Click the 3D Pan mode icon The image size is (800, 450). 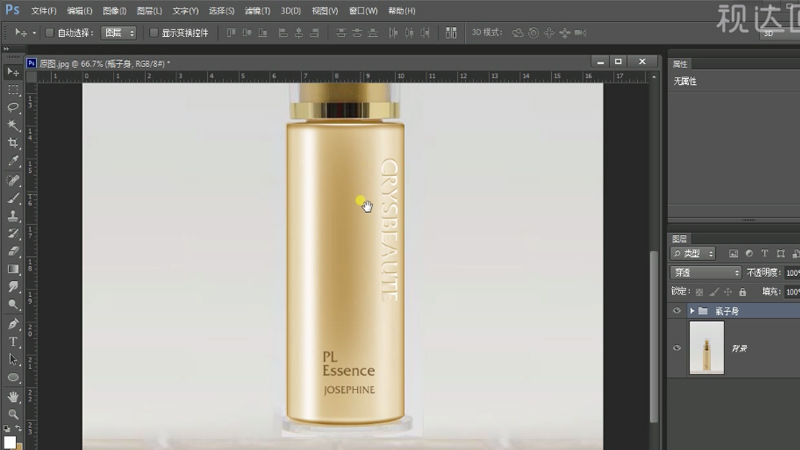pyautogui.click(x=549, y=33)
